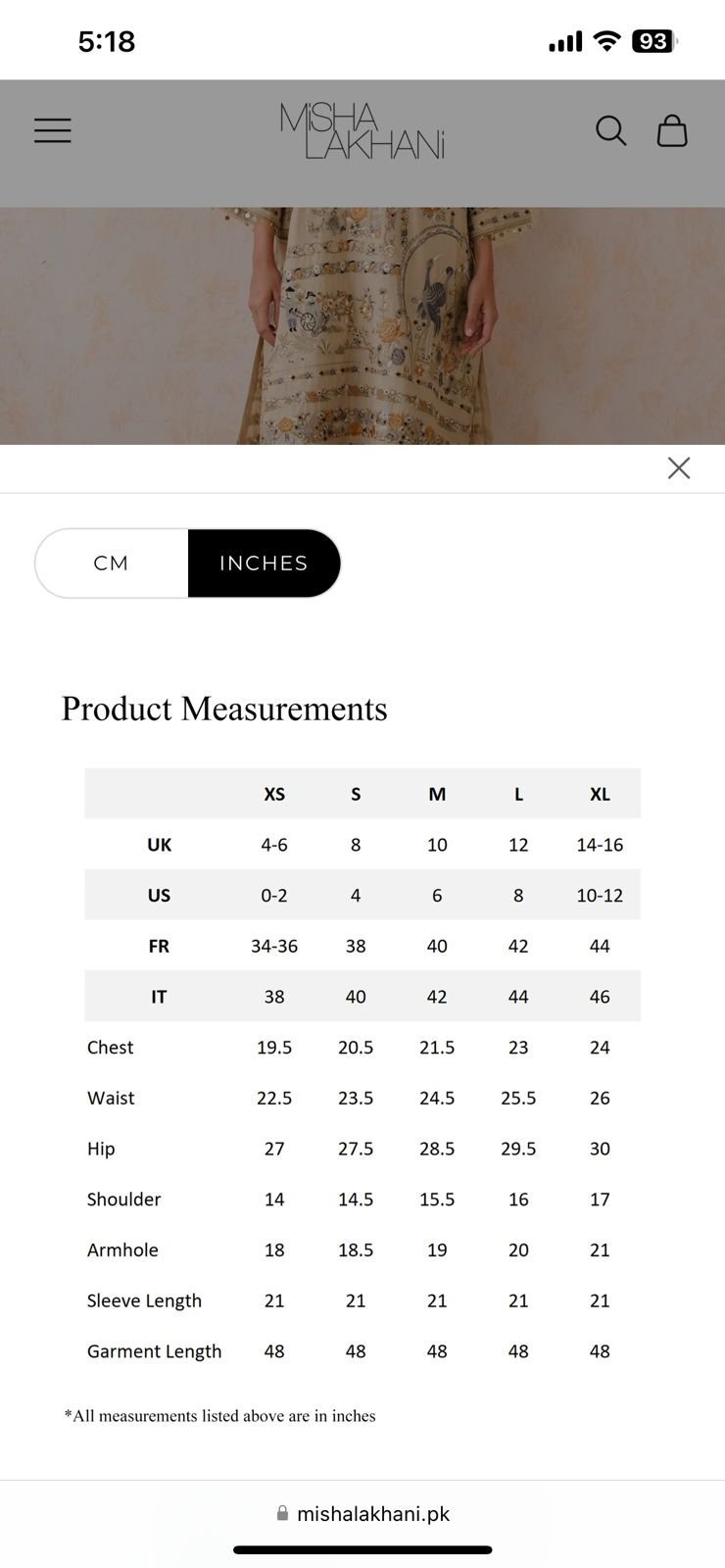Open the hamburger navigation menu
Image resolution: width=725 pixels, height=1568 pixels.
click(53, 130)
